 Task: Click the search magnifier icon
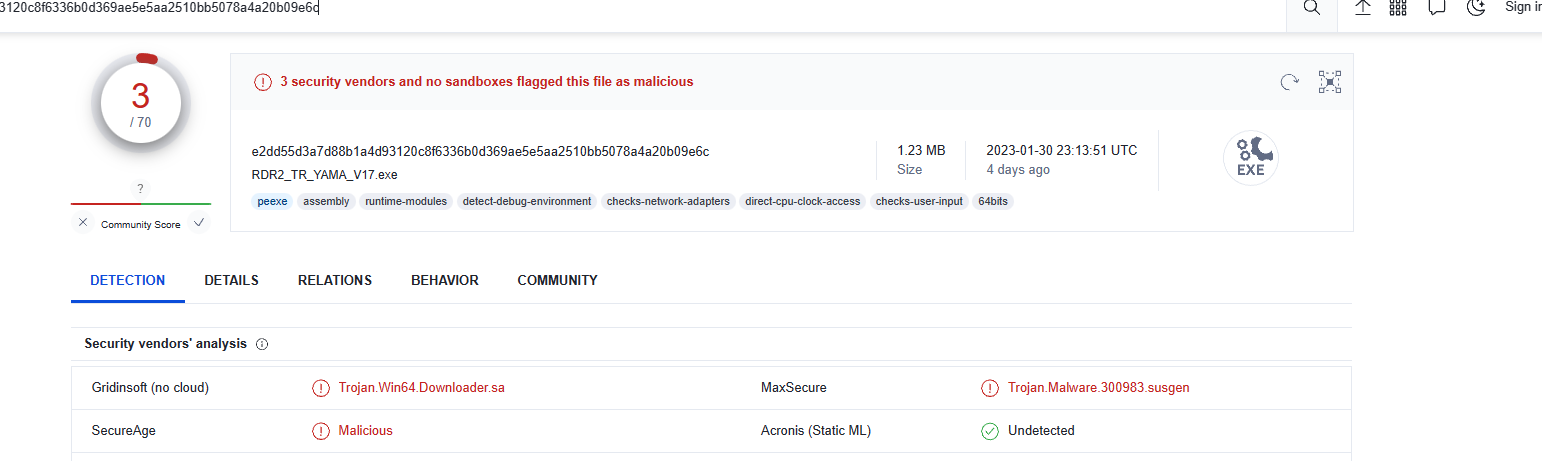[x=1311, y=8]
